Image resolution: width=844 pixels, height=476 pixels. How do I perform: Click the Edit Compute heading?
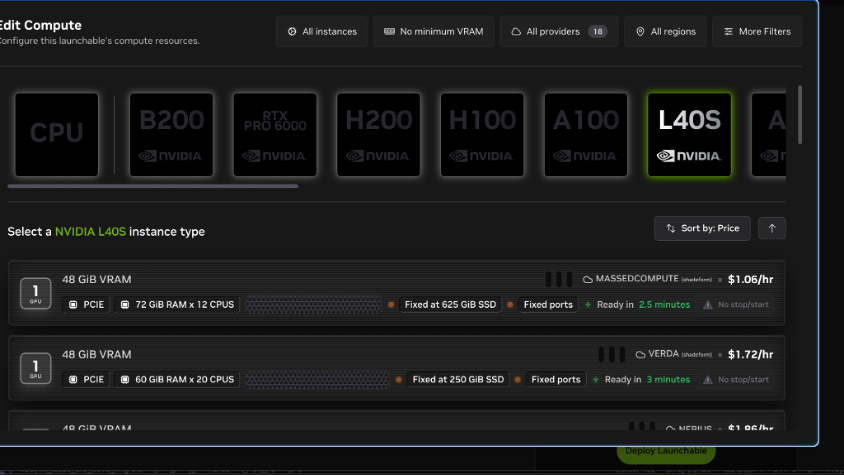point(40,25)
